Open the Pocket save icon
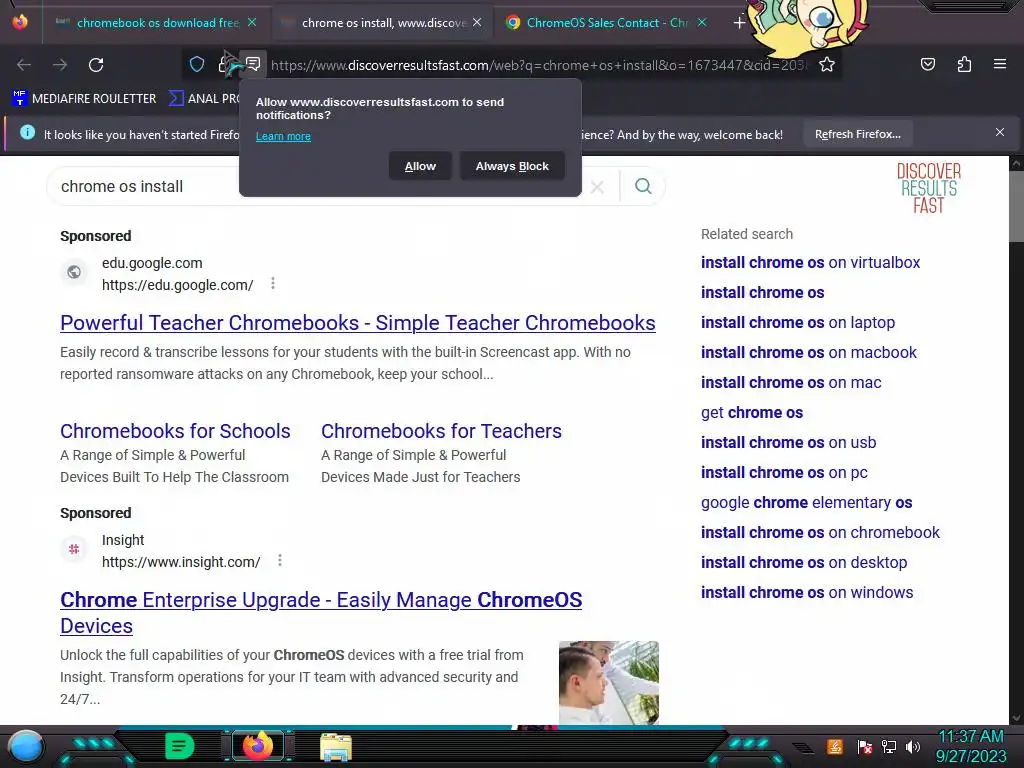Image resolution: width=1024 pixels, height=768 pixels. pyautogui.click(x=928, y=64)
